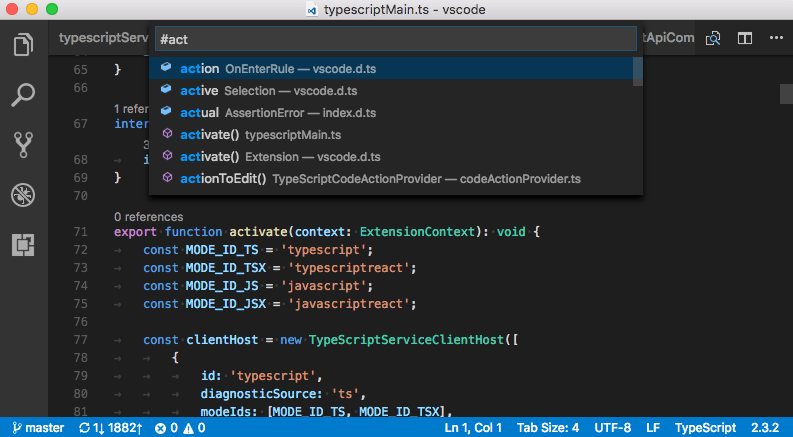Open the Source Control view
This screenshot has height=437, width=793.
(23, 145)
